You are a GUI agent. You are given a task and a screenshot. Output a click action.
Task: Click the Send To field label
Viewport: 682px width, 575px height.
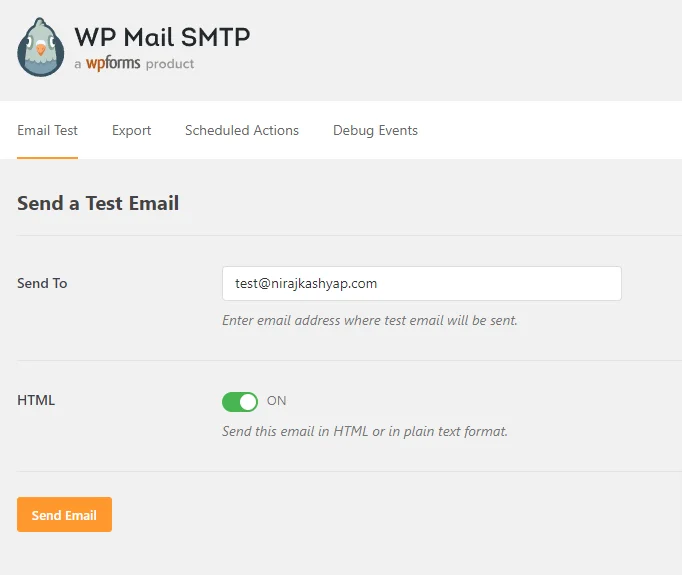(42, 283)
